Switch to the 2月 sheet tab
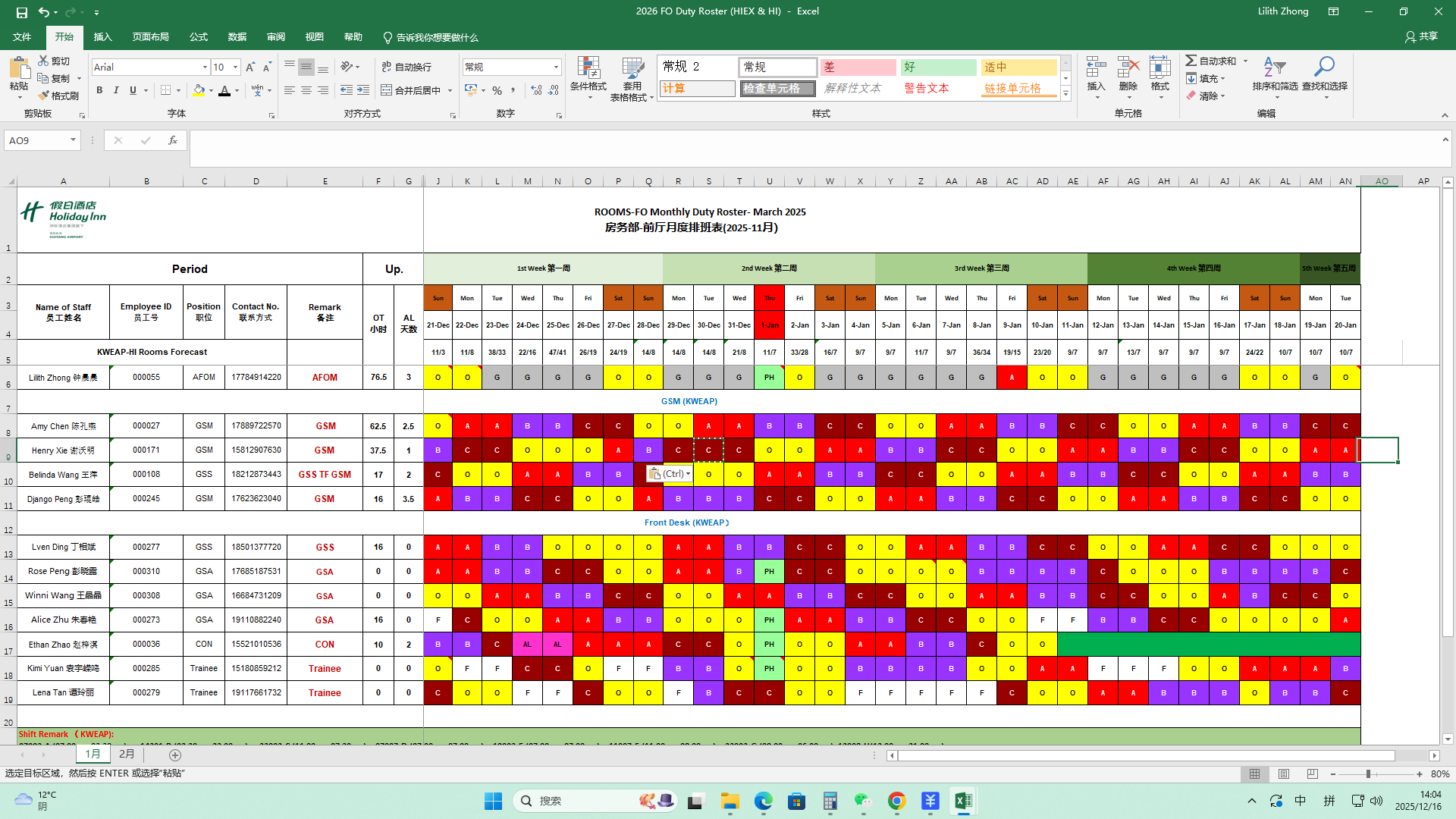 127,754
